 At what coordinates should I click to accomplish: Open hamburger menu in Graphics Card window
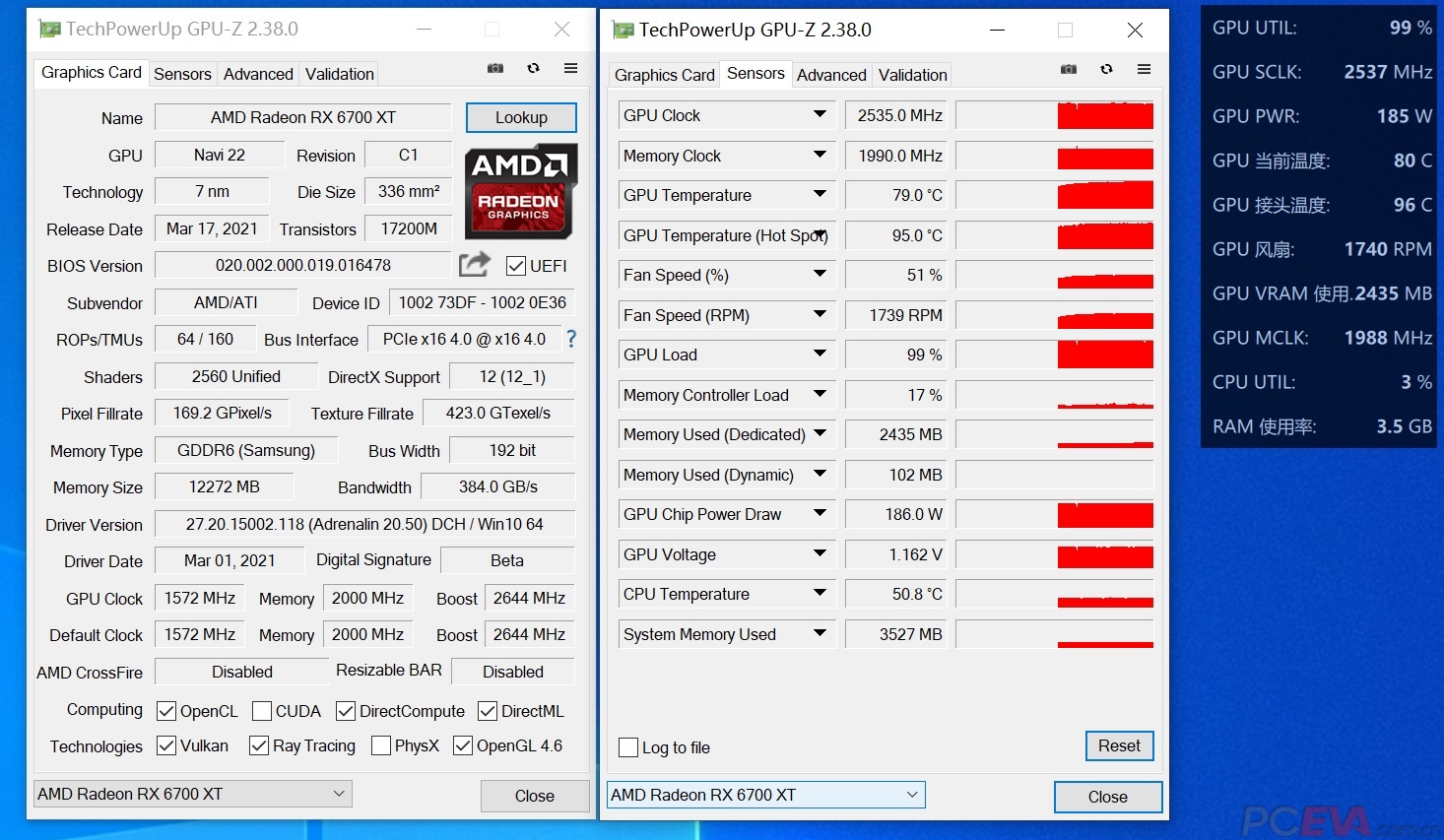tap(570, 68)
